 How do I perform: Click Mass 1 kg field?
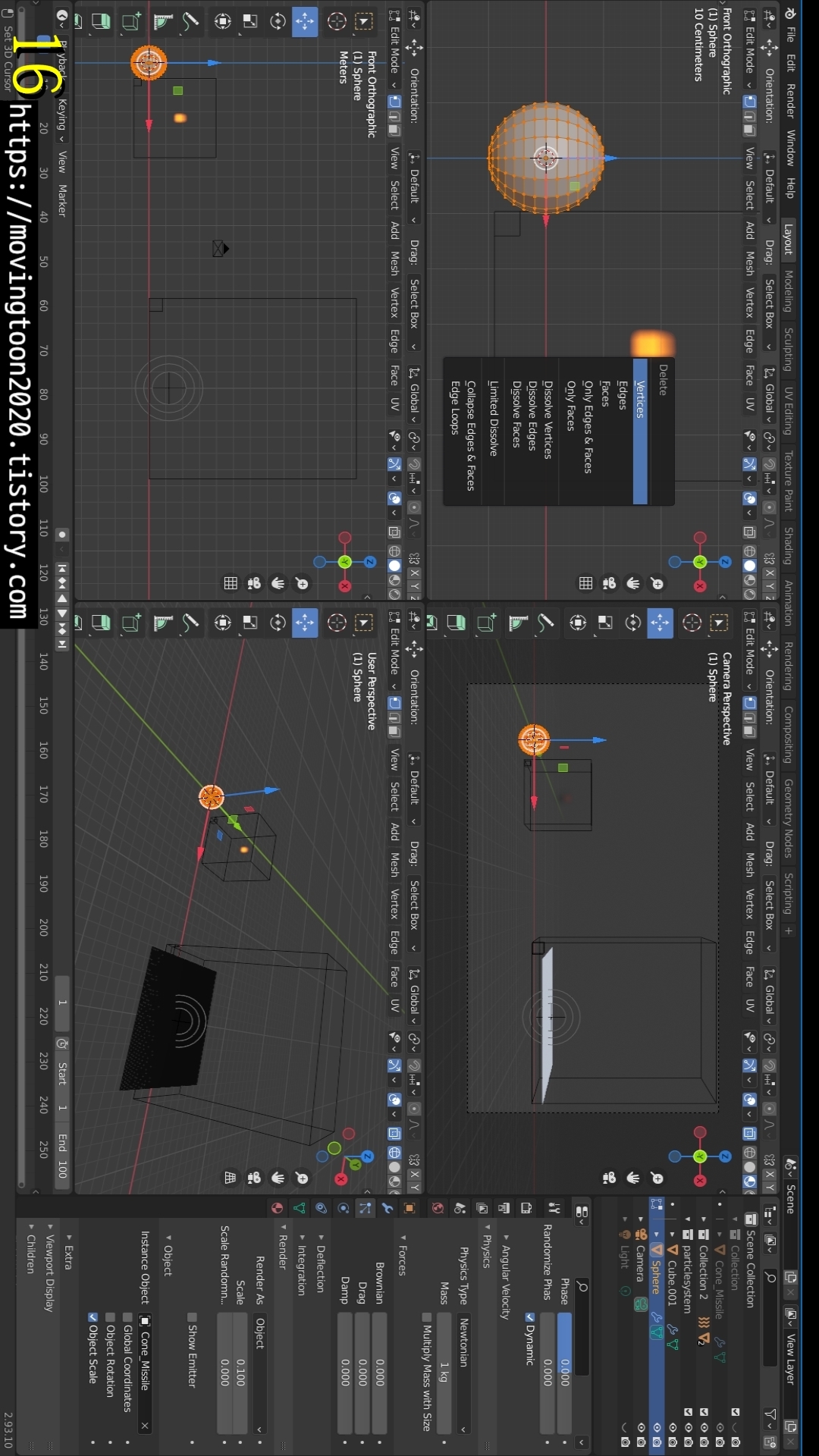pyautogui.click(x=444, y=1373)
